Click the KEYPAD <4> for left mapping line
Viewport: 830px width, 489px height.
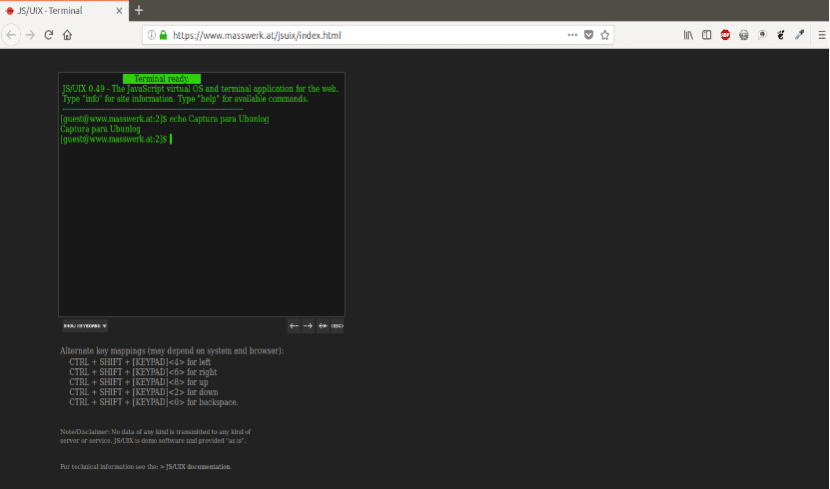(140, 362)
